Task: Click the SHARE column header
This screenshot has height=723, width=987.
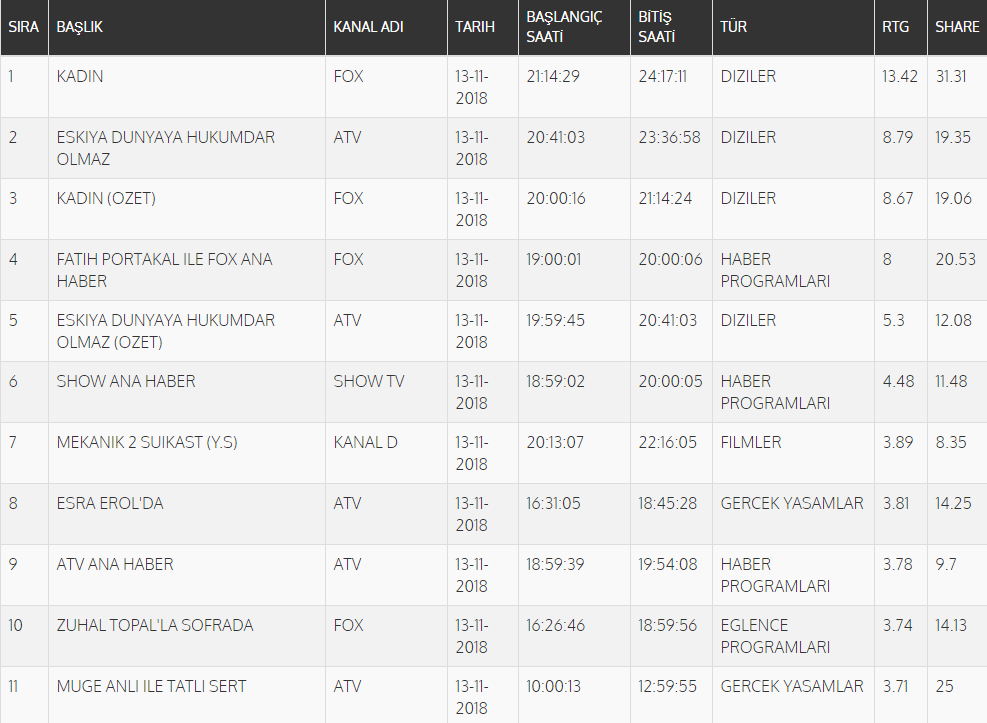Action: tap(957, 27)
